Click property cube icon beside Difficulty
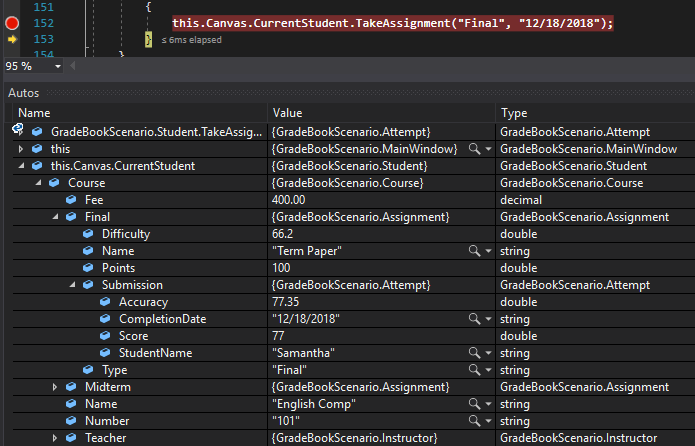695x446 pixels. 88,233
